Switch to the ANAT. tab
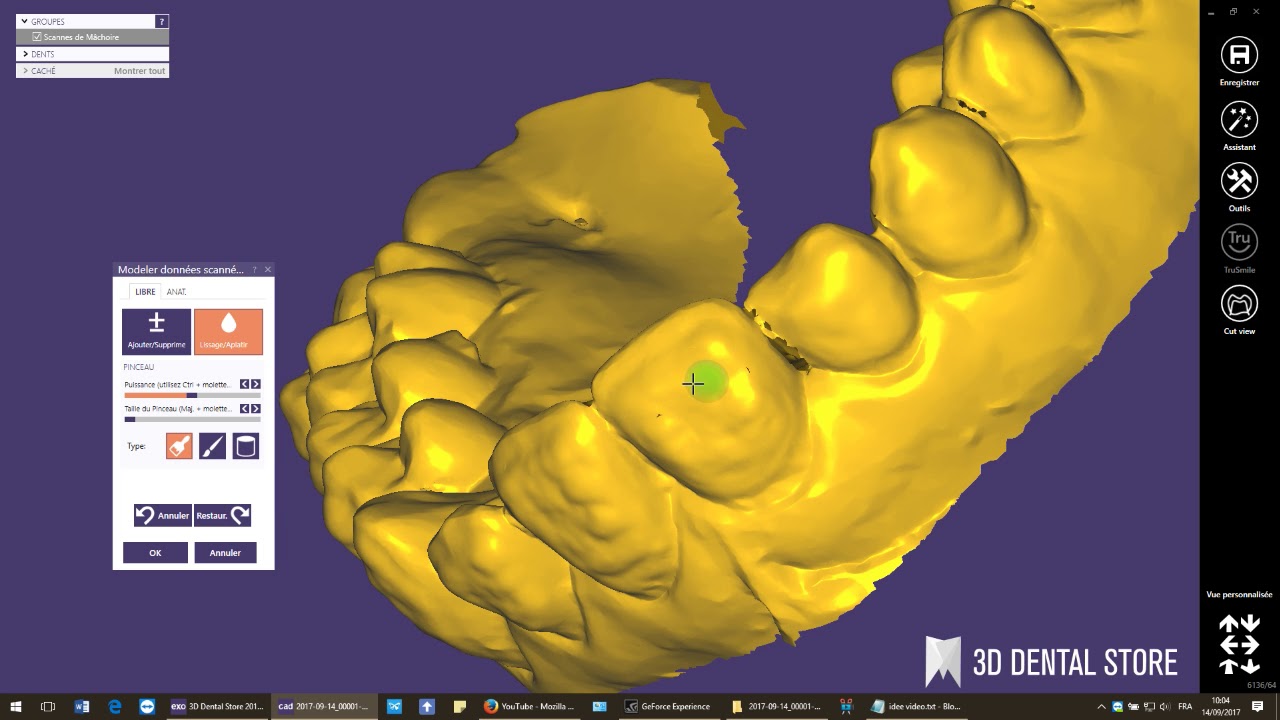1280x720 pixels. tap(176, 291)
